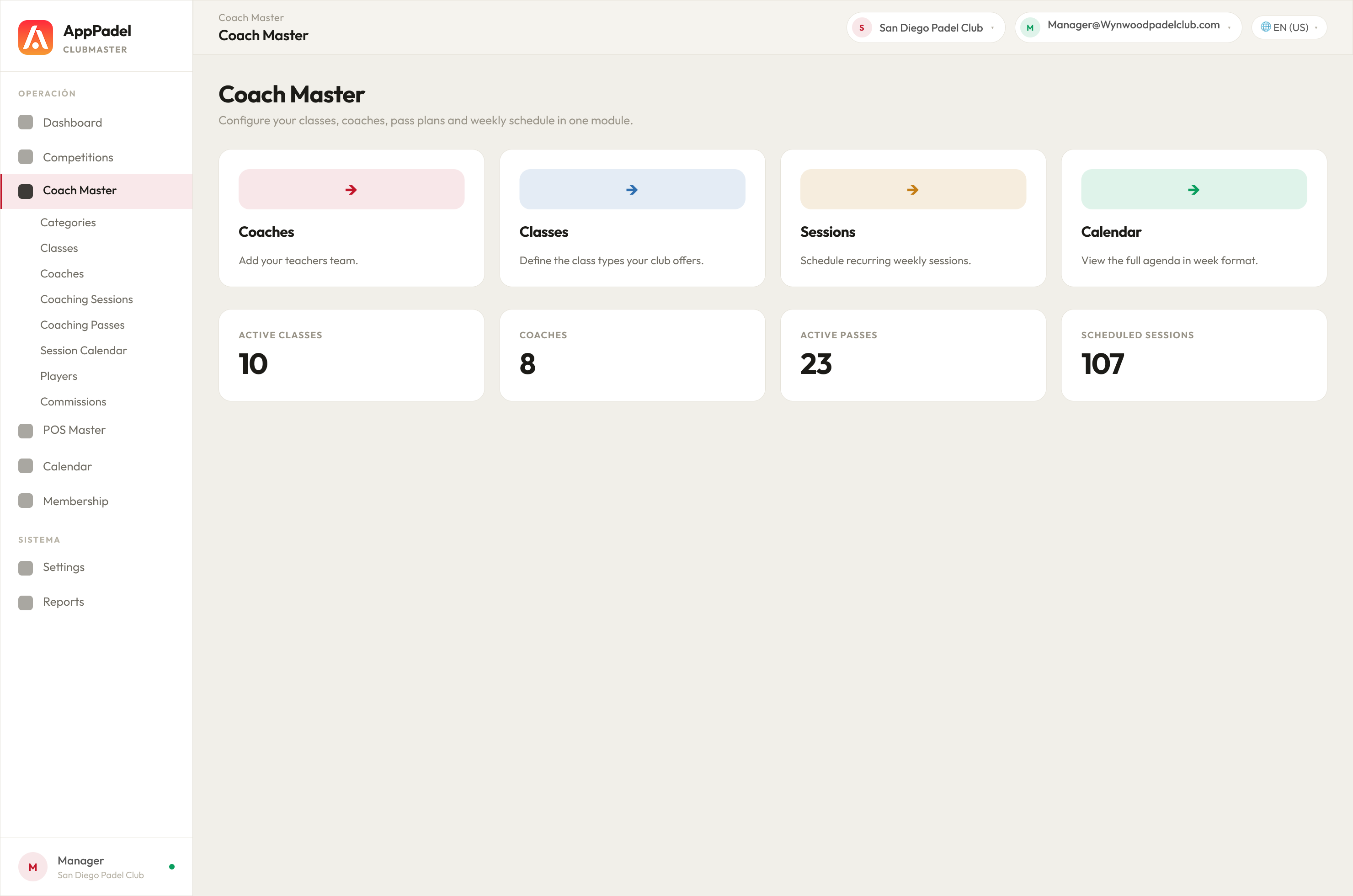Click the Manager name at sidebar bottom
The height and width of the screenshot is (896, 1353).
[x=80, y=860]
